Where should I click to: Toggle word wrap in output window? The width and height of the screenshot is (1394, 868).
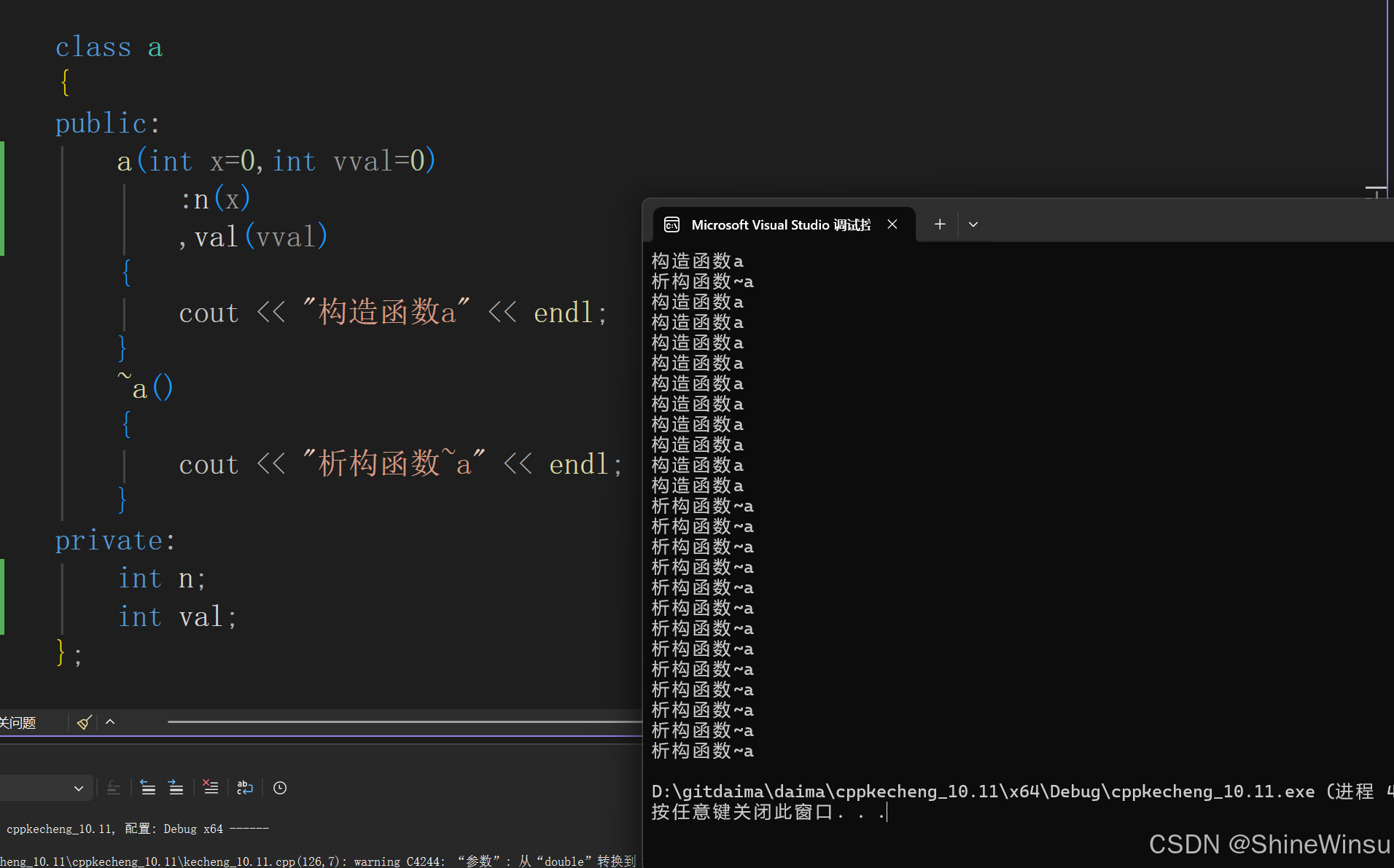coord(245,788)
